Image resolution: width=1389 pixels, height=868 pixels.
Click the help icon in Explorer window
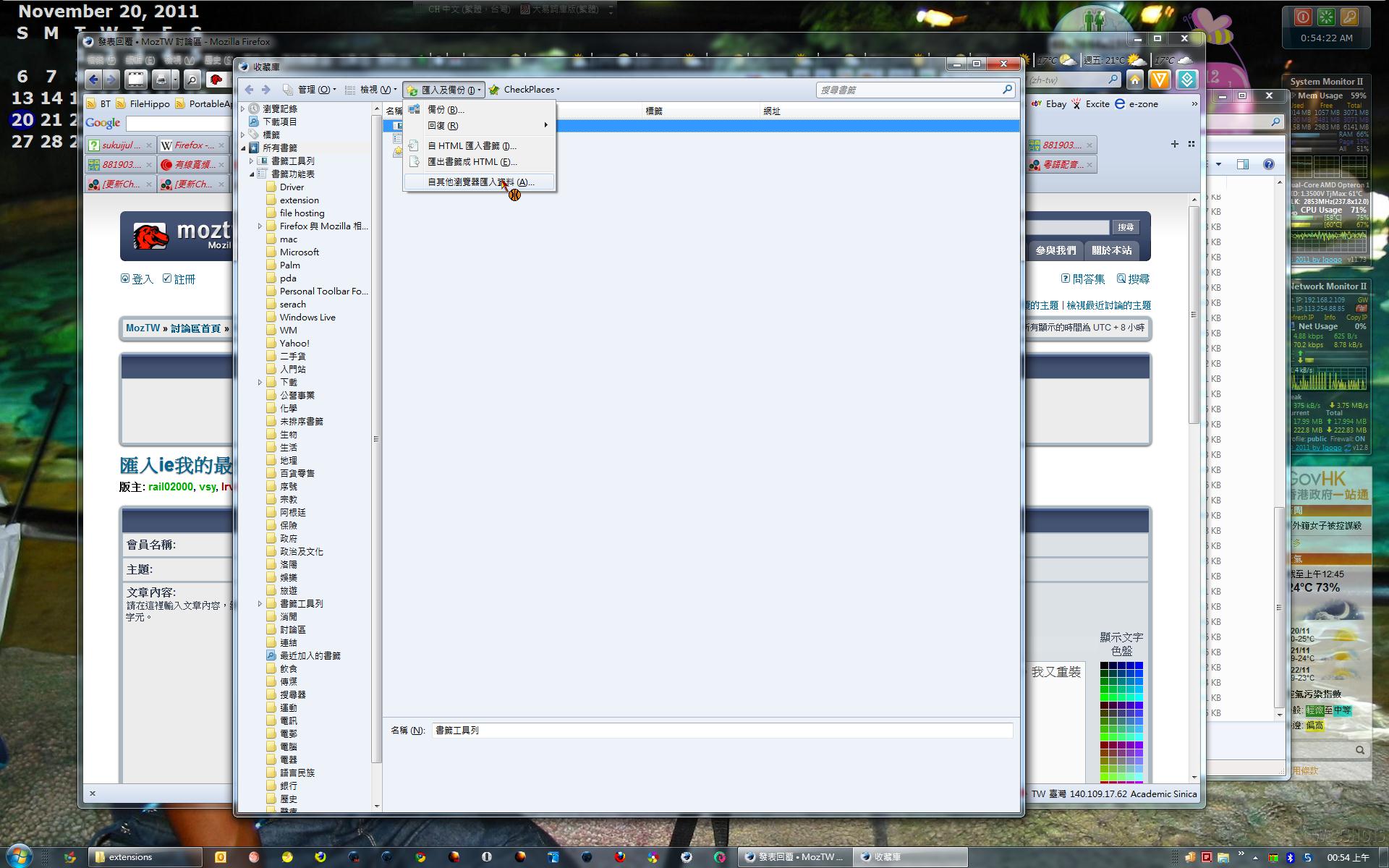pos(1268,164)
